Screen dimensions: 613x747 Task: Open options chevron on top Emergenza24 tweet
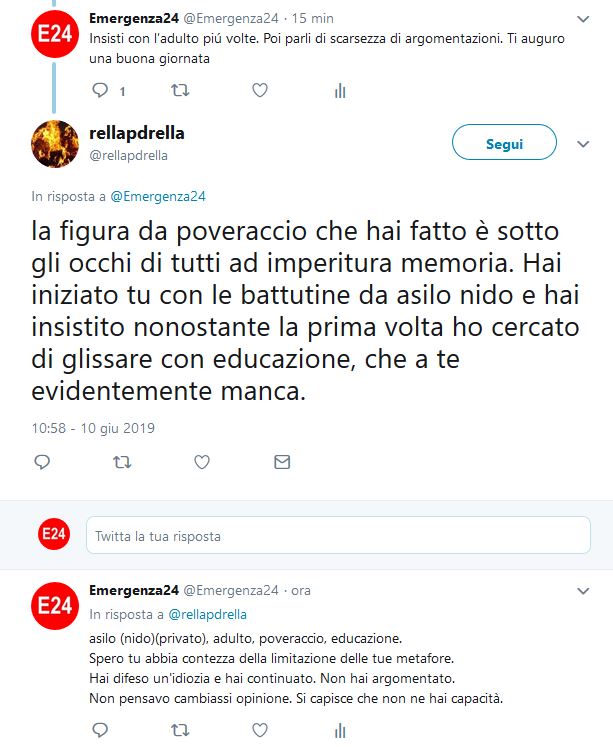pos(583,19)
